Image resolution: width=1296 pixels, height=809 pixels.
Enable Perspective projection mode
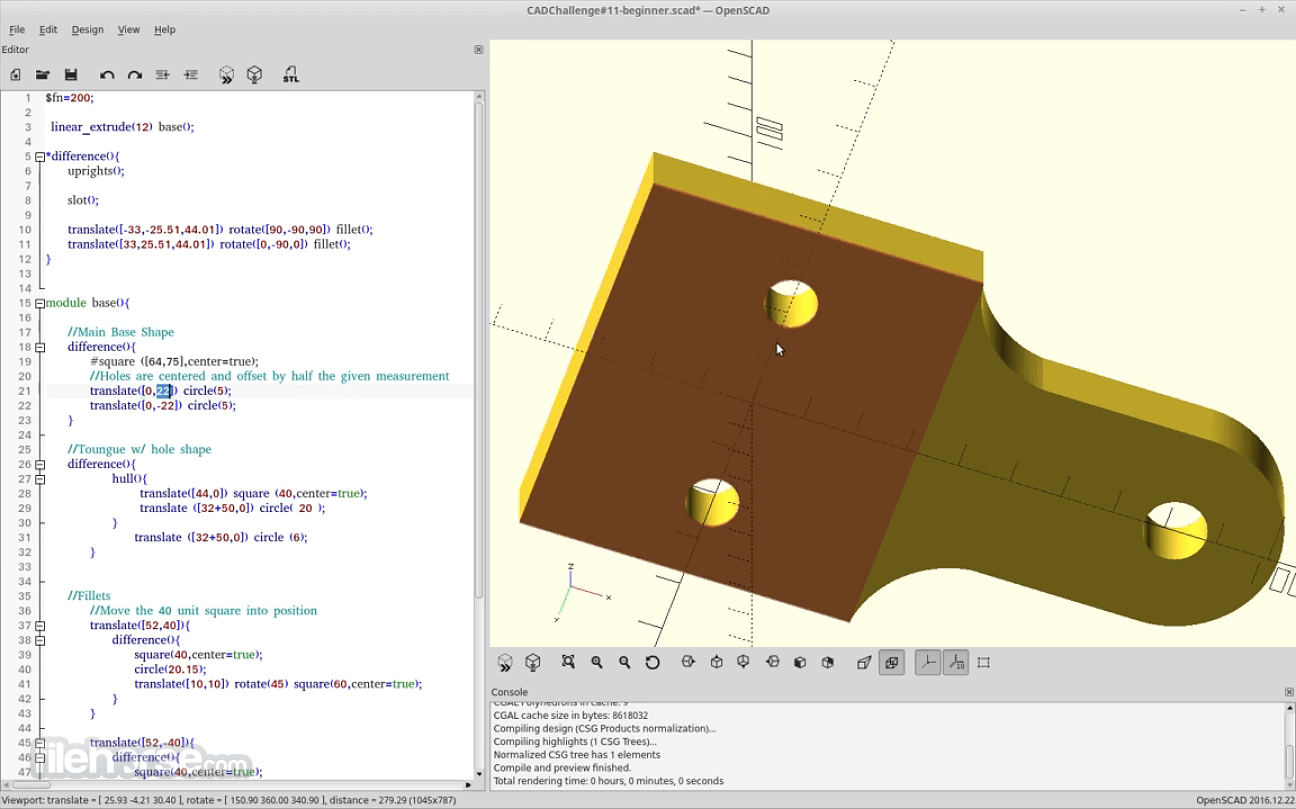tap(864, 662)
